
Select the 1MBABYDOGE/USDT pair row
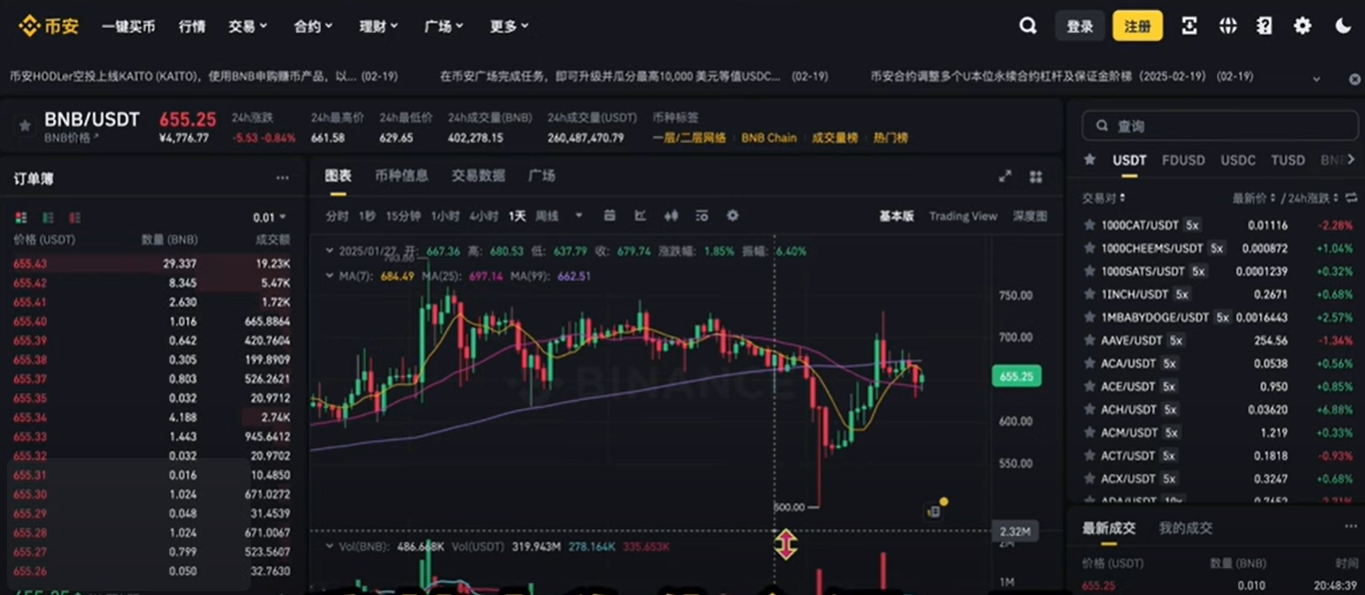coord(1218,317)
